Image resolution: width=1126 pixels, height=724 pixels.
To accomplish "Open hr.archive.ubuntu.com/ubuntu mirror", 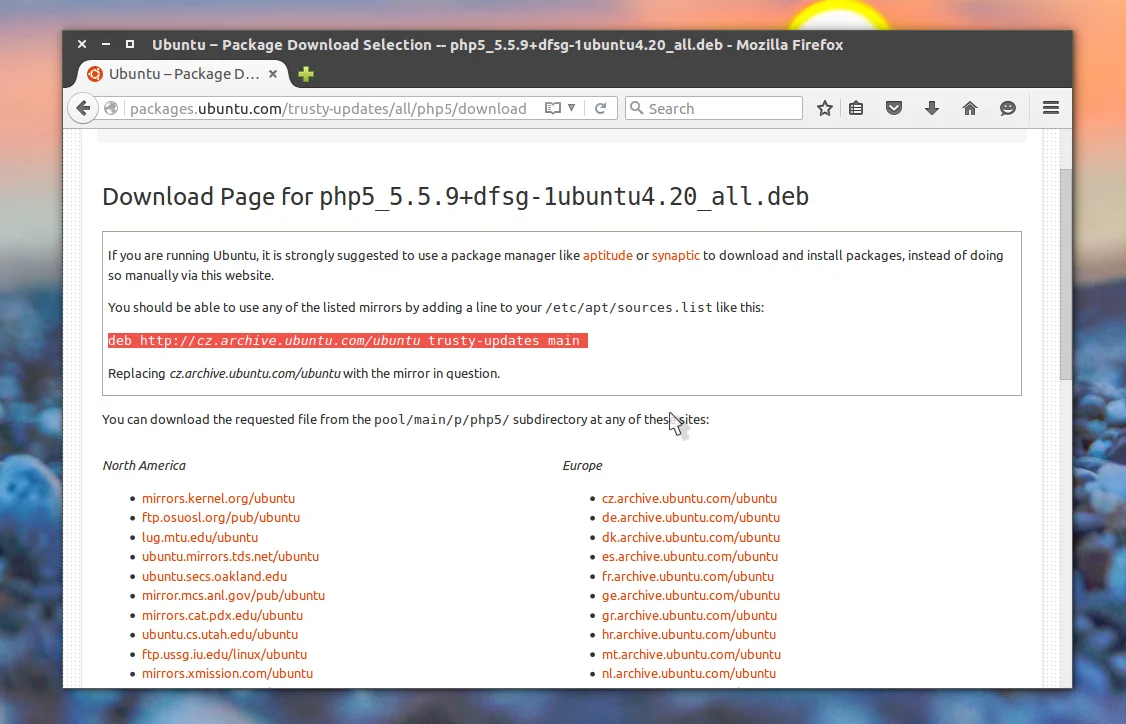I will pyautogui.click(x=689, y=634).
